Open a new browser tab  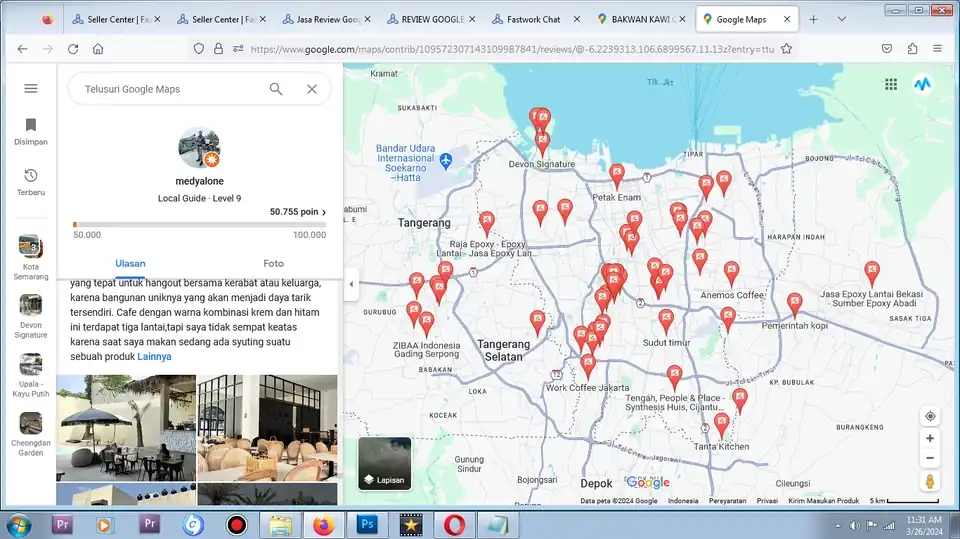click(813, 20)
